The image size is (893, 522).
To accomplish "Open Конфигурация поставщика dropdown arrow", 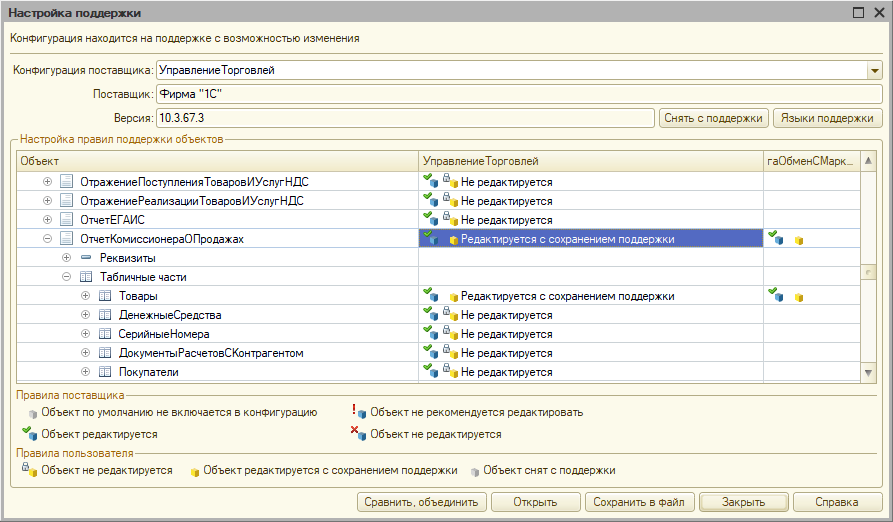I will point(875,71).
